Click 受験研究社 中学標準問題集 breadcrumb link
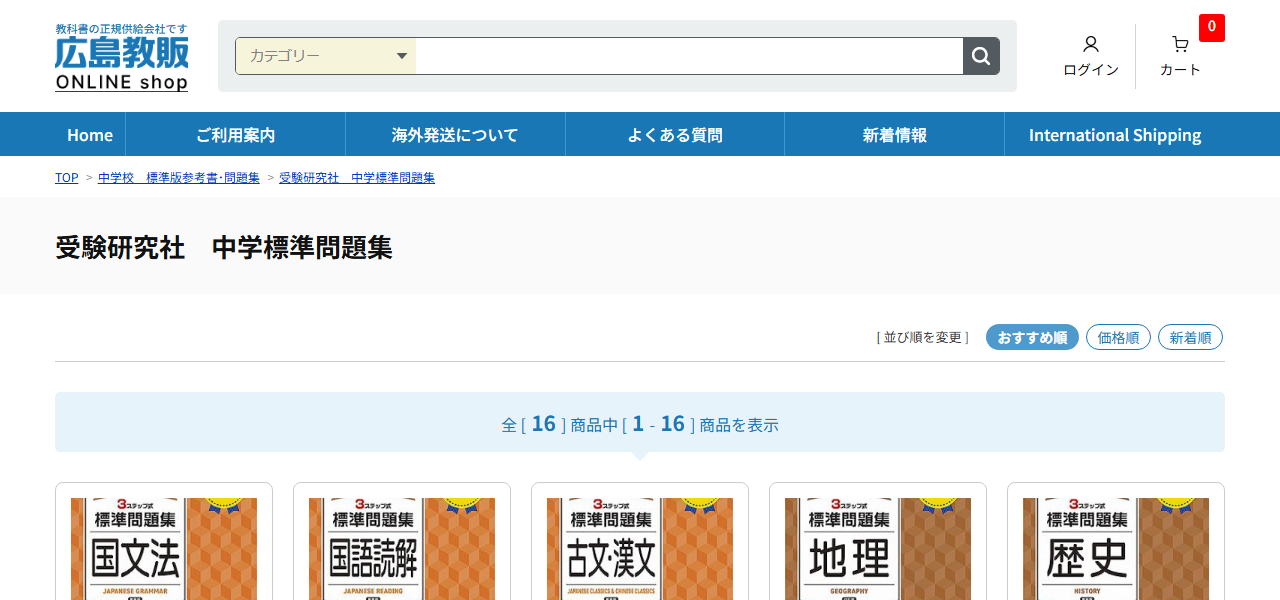The image size is (1280, 600). [357, 178]
